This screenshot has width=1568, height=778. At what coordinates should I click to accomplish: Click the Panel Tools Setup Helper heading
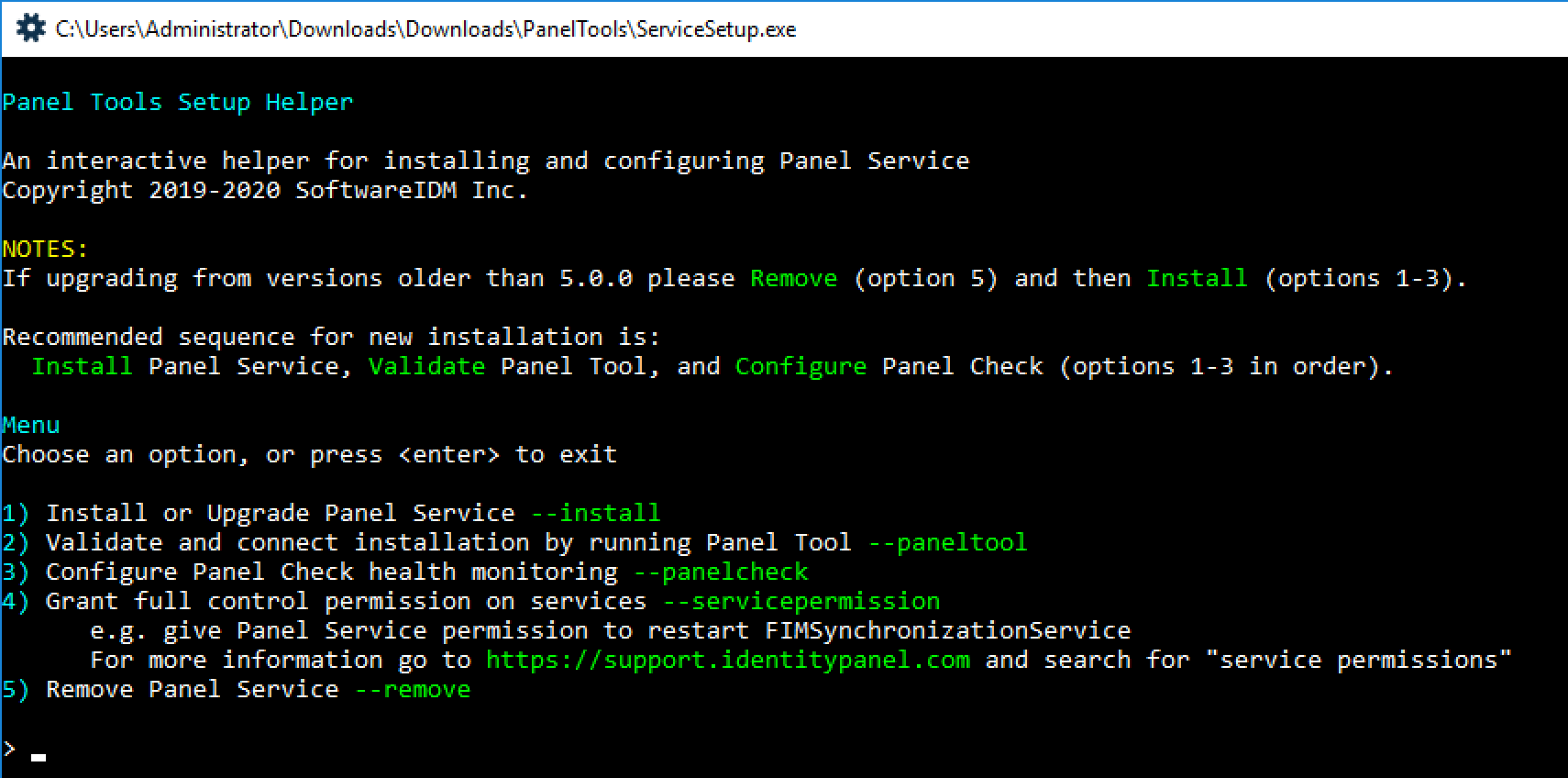[178, 102]
